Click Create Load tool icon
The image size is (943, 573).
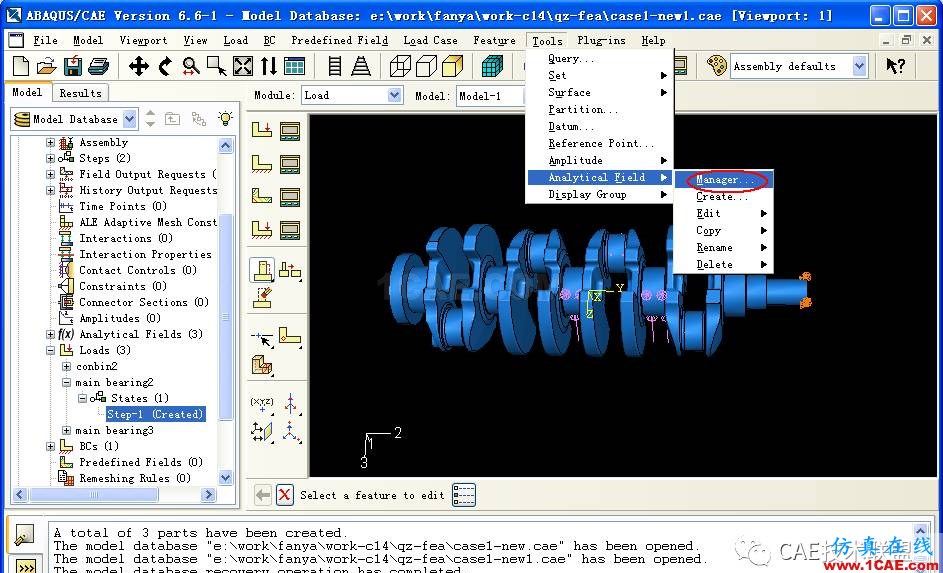(x=262, y=130)
